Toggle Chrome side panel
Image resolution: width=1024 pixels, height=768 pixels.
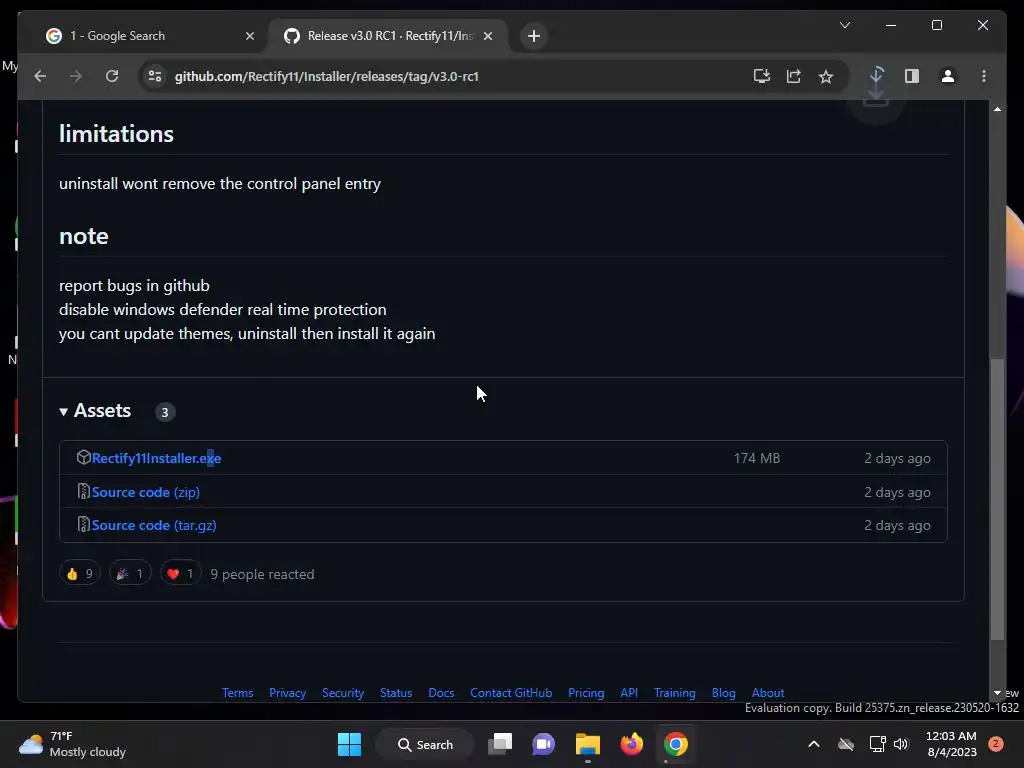(912, 76)
